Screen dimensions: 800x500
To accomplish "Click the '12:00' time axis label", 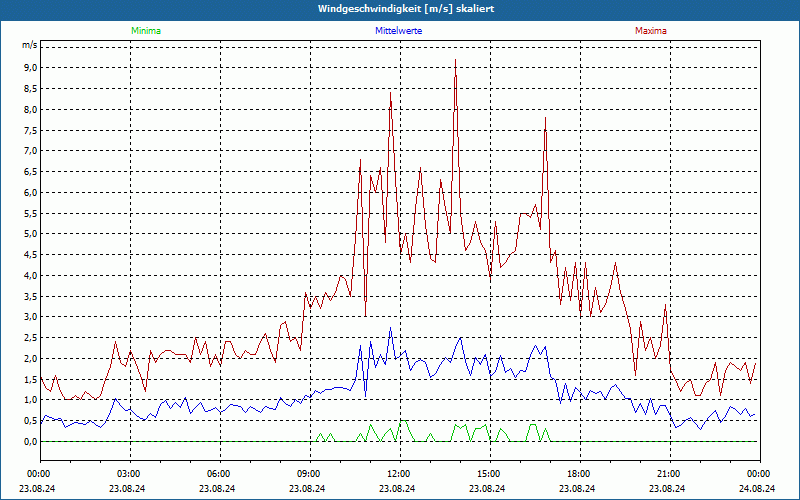I will [401, 474].
